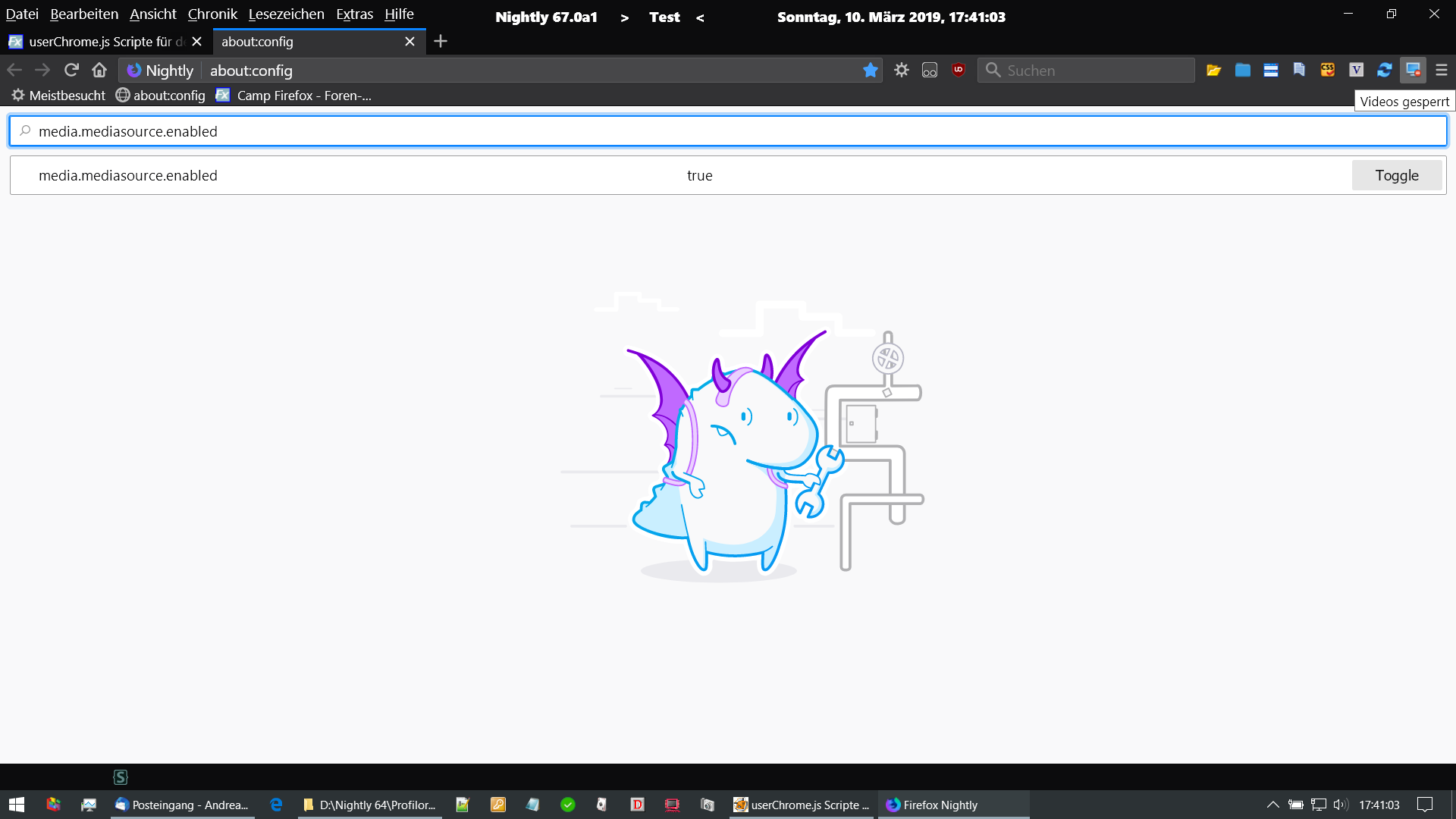Open Posteingang mail app in taskbar
Screen dimensions: 1456x819
pyautogui.click(x=182, y=805)
